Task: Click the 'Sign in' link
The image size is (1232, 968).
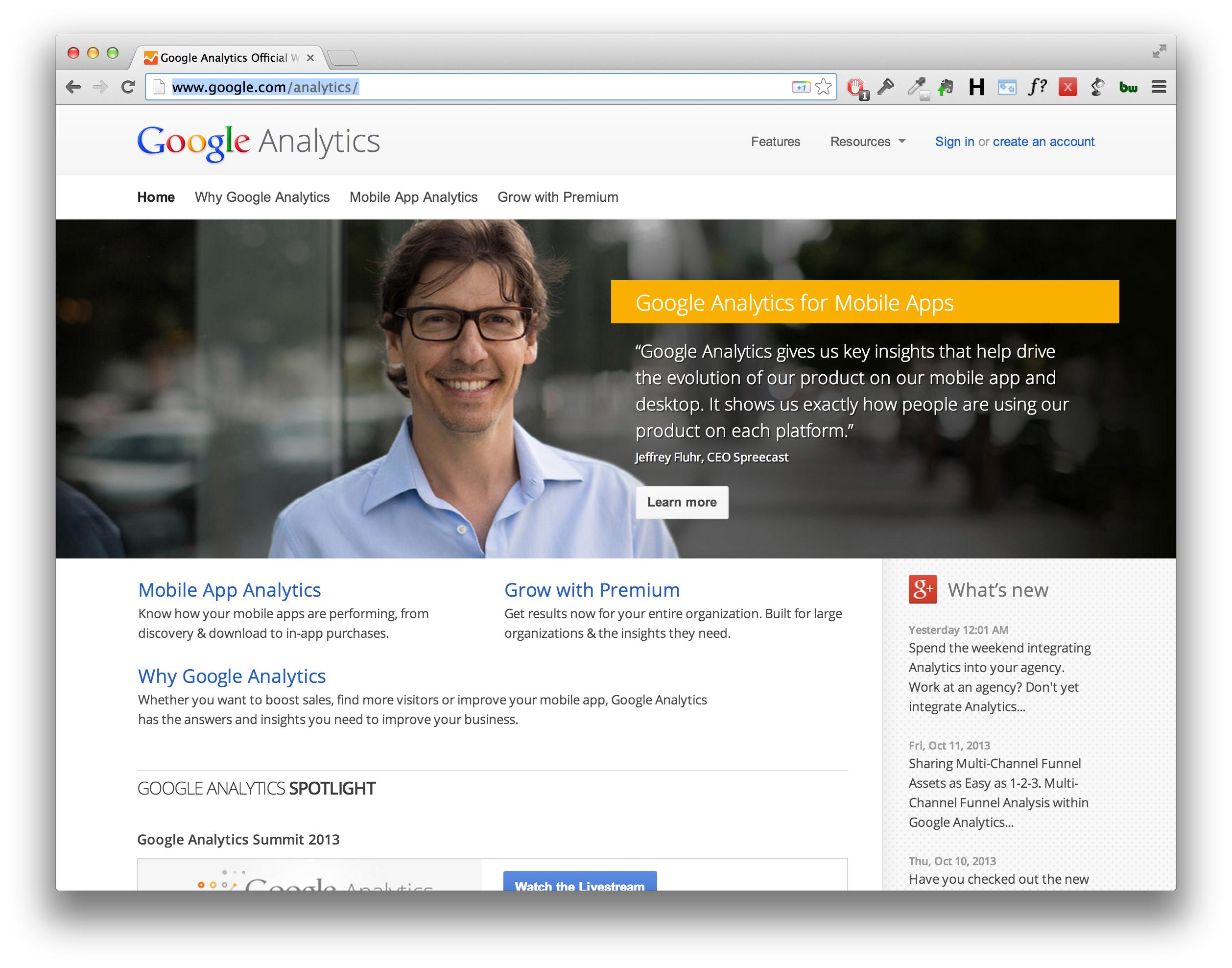Action: [x=954, y=142]
